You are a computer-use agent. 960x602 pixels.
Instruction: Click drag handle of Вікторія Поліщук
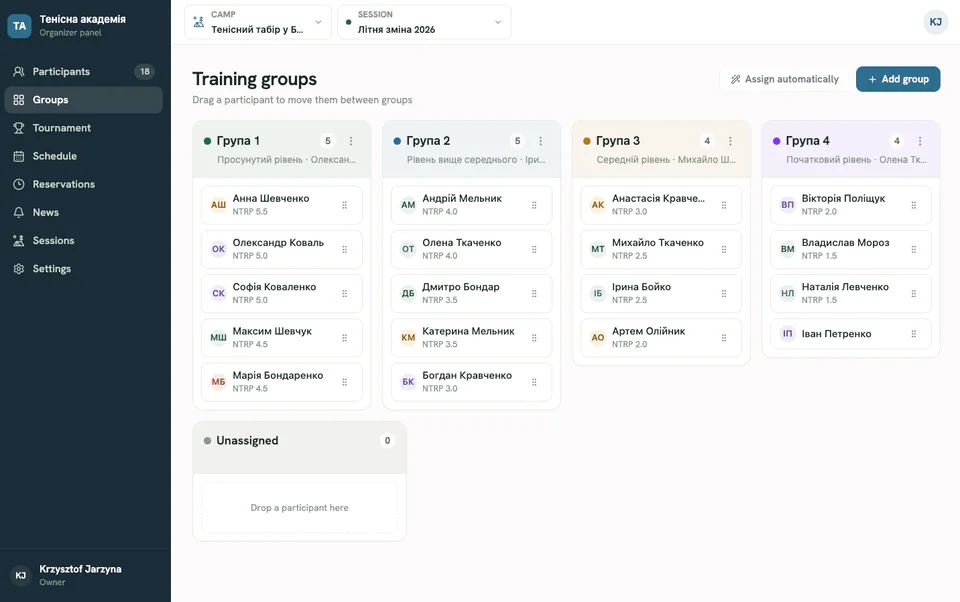tap(914, 205)
